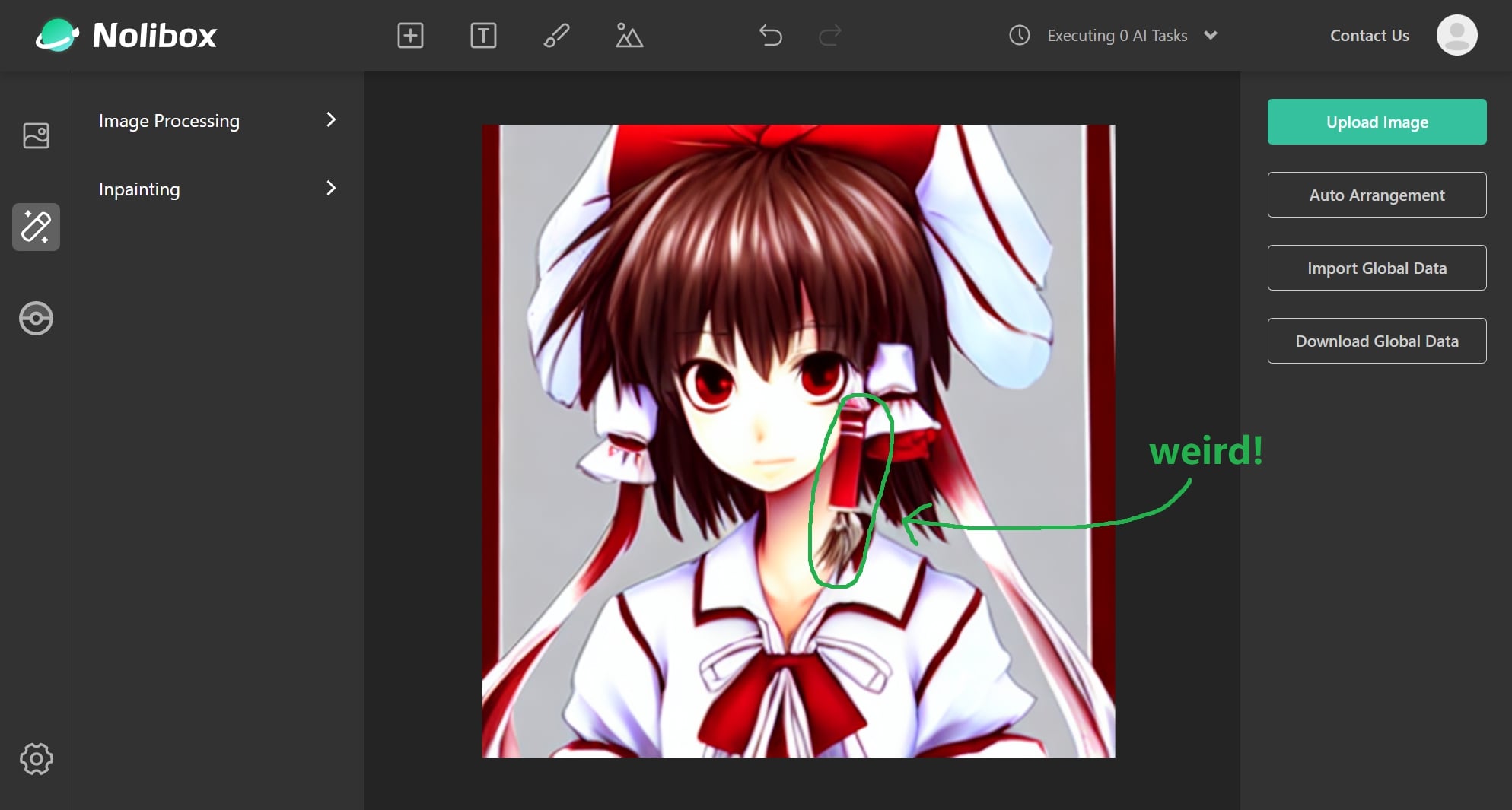Select the Text tool in top toolbar
1512x810 pixels.
coord(483,35)
